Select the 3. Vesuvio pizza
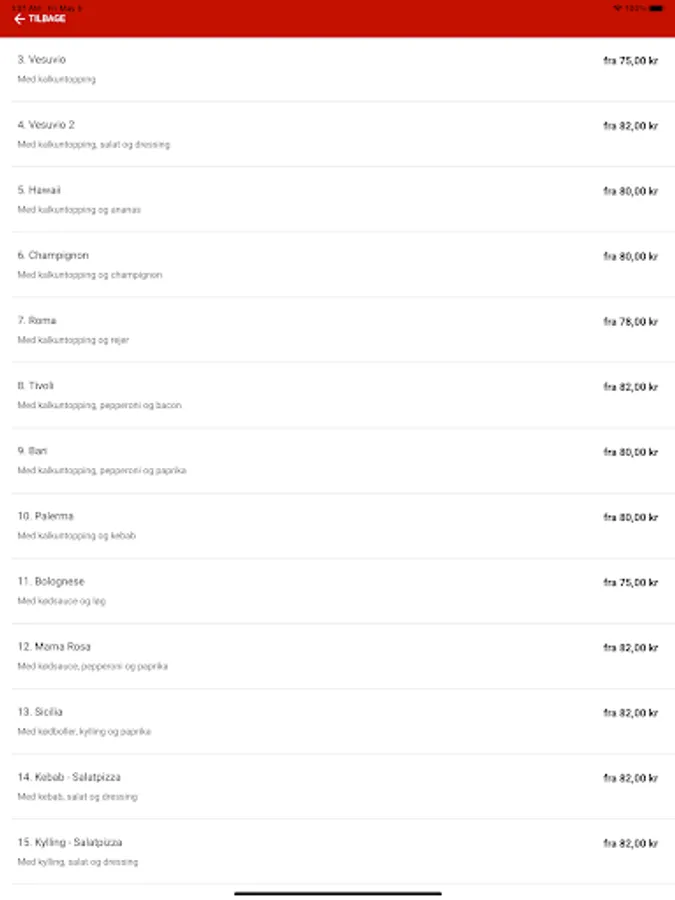The height and width of the screenshot is (900, 675). tap(337, 69)
